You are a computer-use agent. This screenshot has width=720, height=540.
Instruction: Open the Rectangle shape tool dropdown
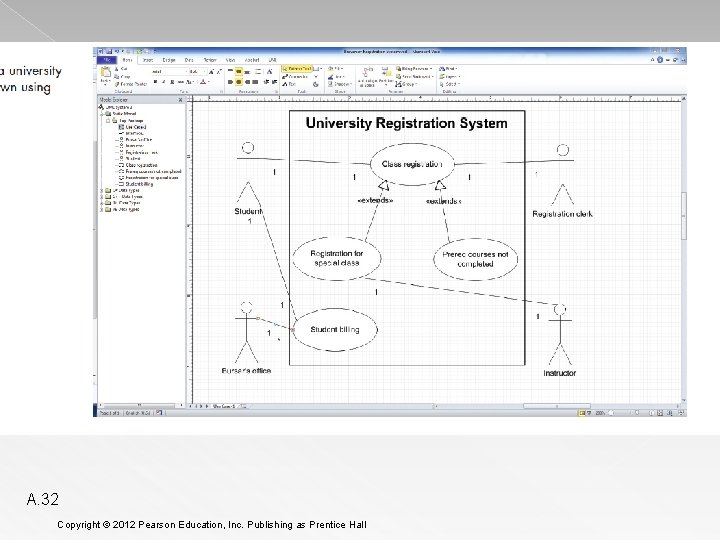(321, 68)
